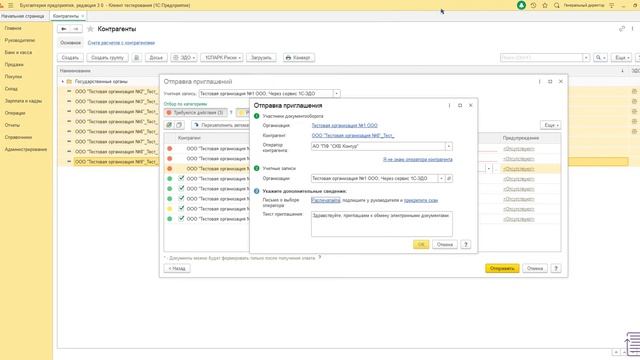640x360 pixels.
Task: Click yellow Отправить button
Action: click(x=502, y=268)
